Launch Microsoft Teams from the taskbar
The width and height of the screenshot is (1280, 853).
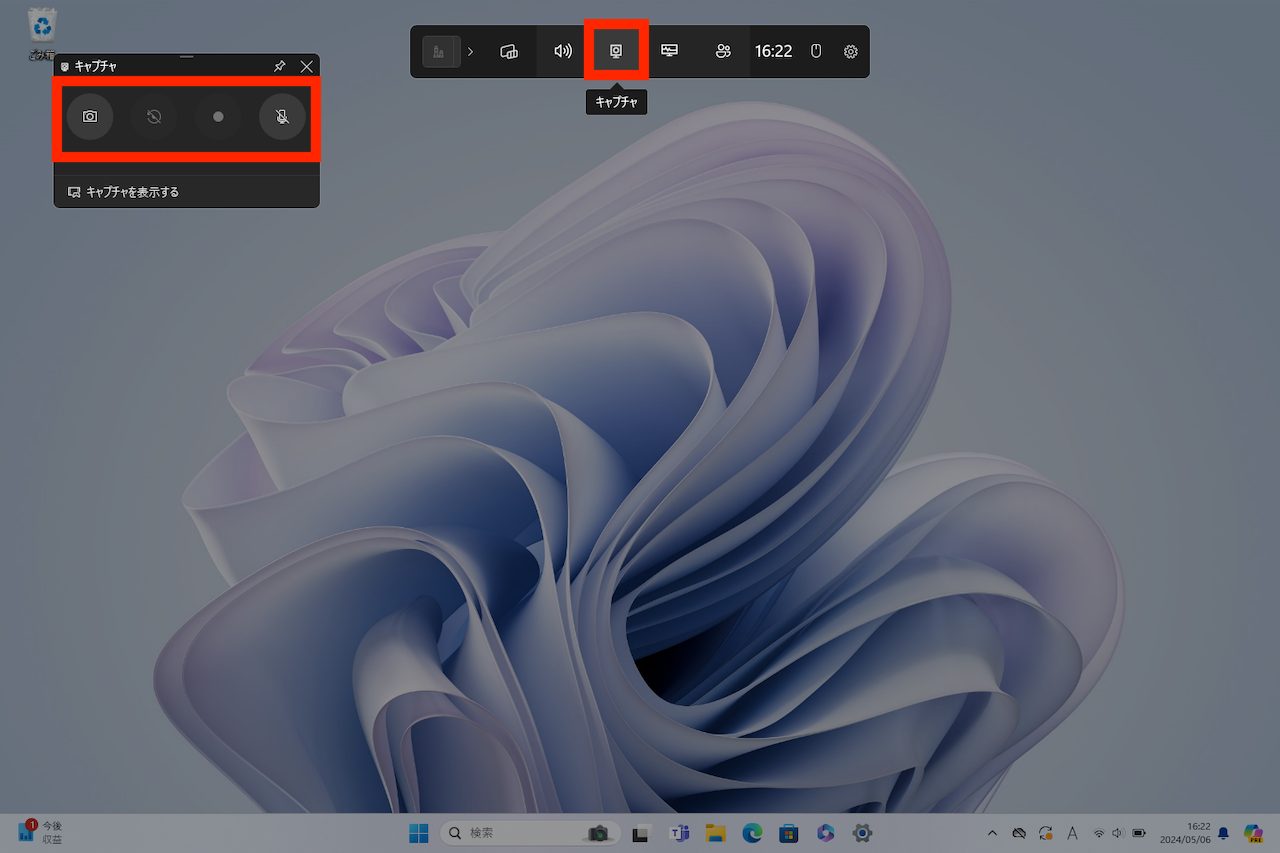[679, 832]
